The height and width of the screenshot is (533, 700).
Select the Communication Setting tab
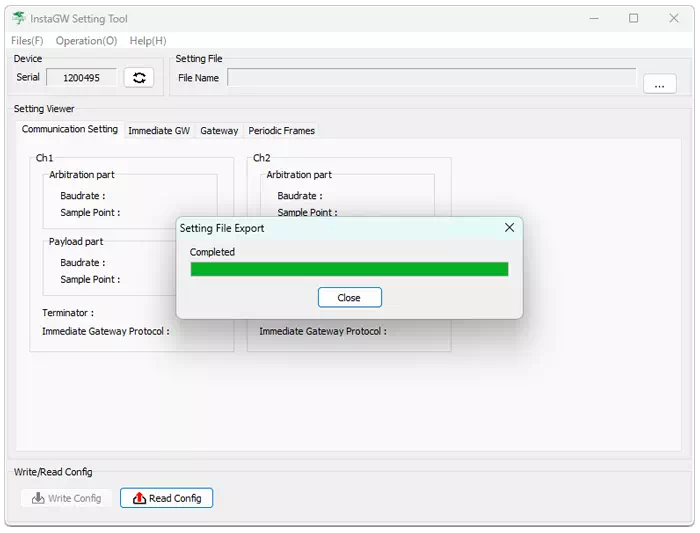[x=70, y=130]
